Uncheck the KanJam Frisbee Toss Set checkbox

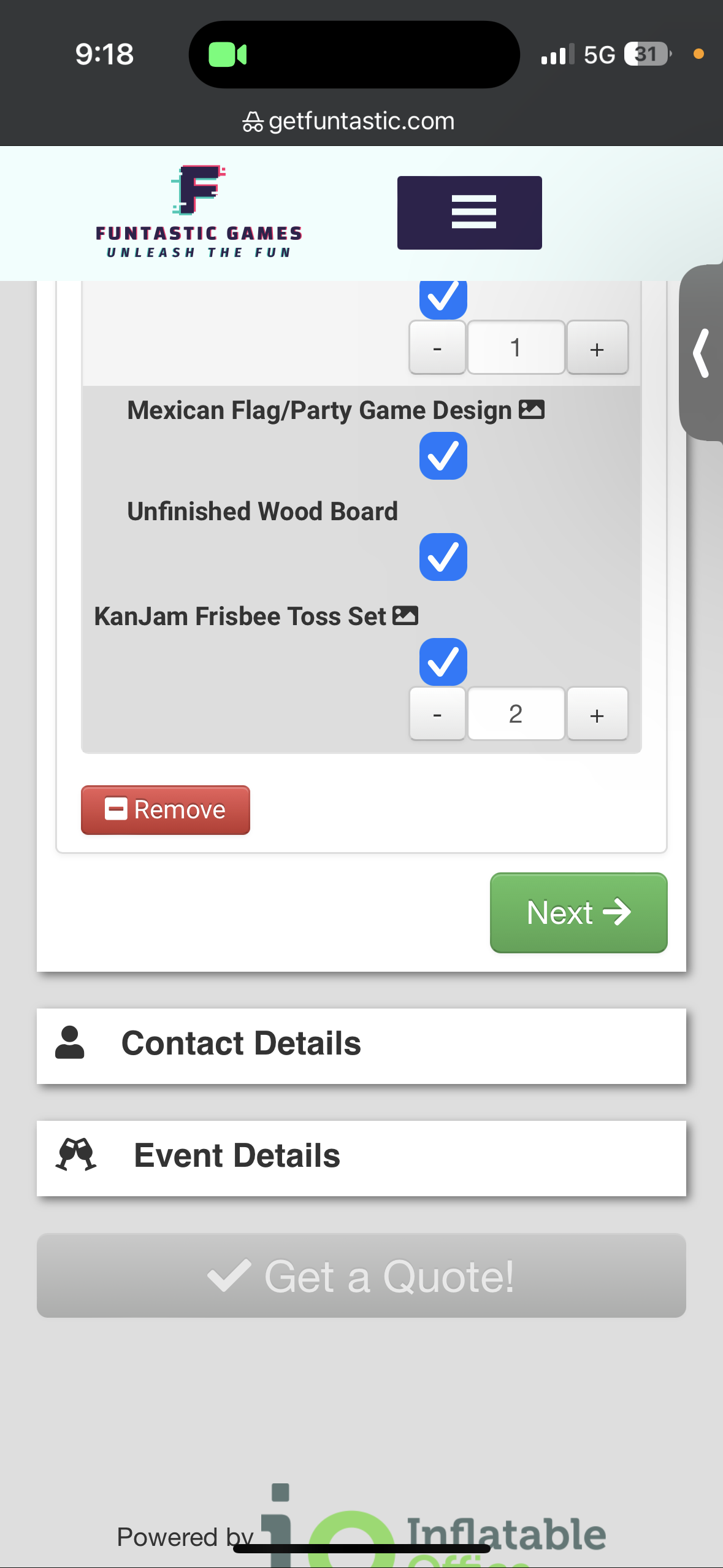pos(443,662)
